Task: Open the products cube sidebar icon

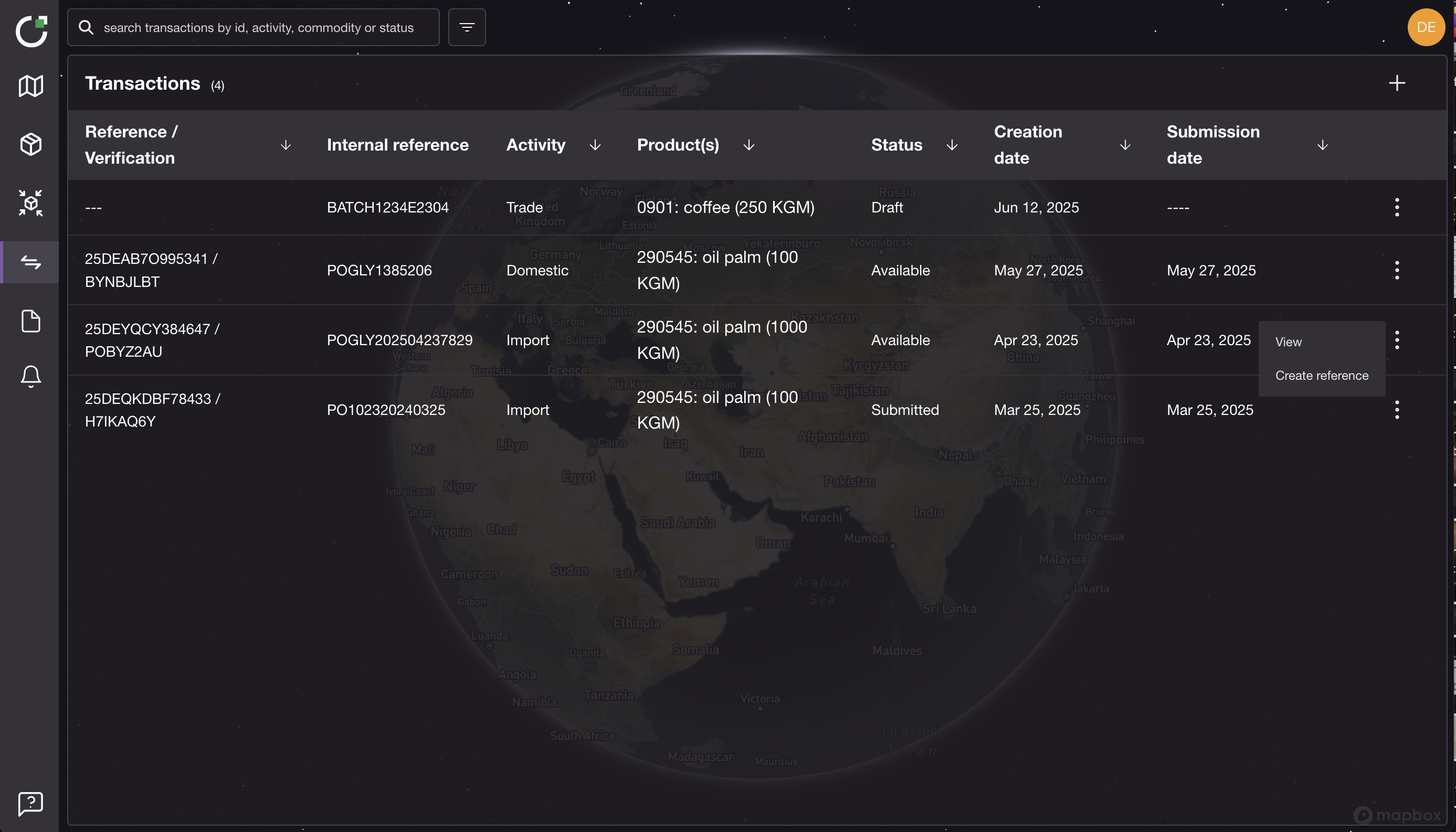Action: point(30,144)
